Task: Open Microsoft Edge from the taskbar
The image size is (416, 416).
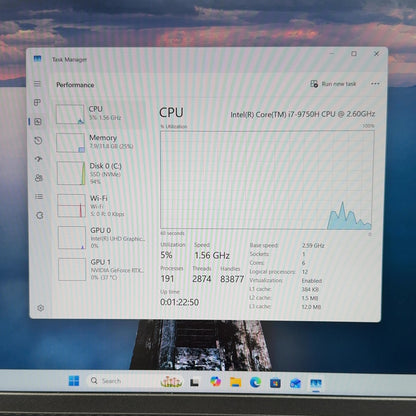Action: [x=255, y=382]
